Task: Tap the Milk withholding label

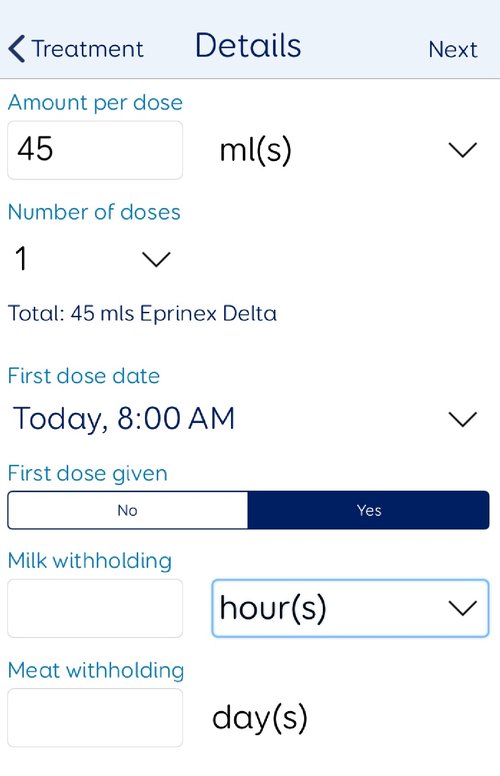Action: [x=90, y=561]
